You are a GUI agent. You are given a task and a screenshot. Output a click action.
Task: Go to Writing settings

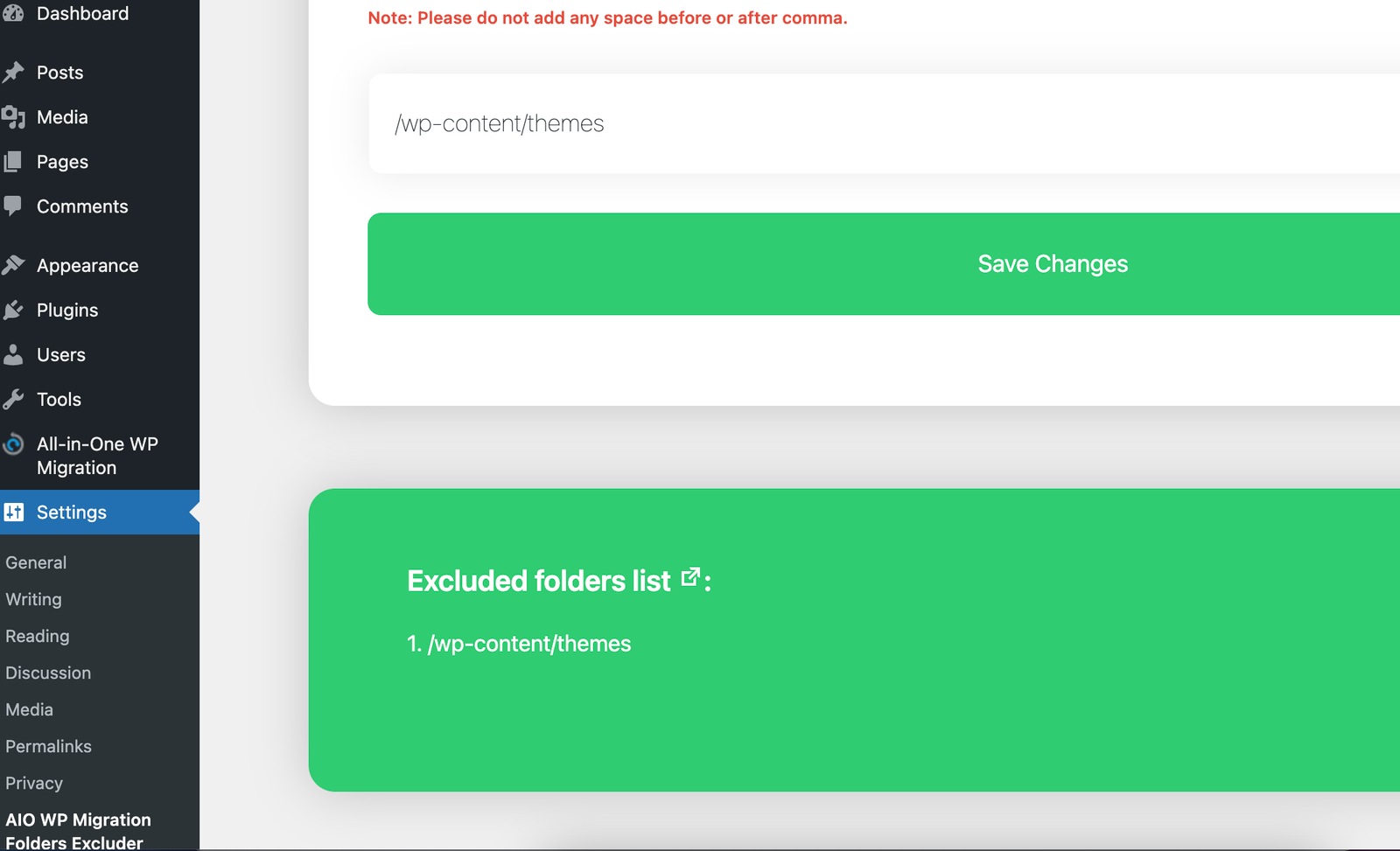point(34,599)
